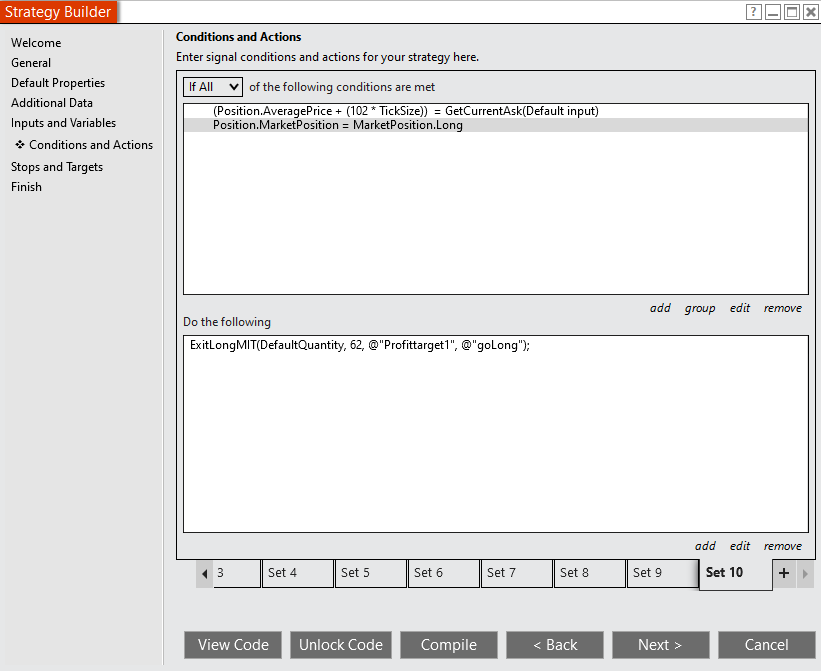Go back with the < Back button

click(x=555, y=645)
